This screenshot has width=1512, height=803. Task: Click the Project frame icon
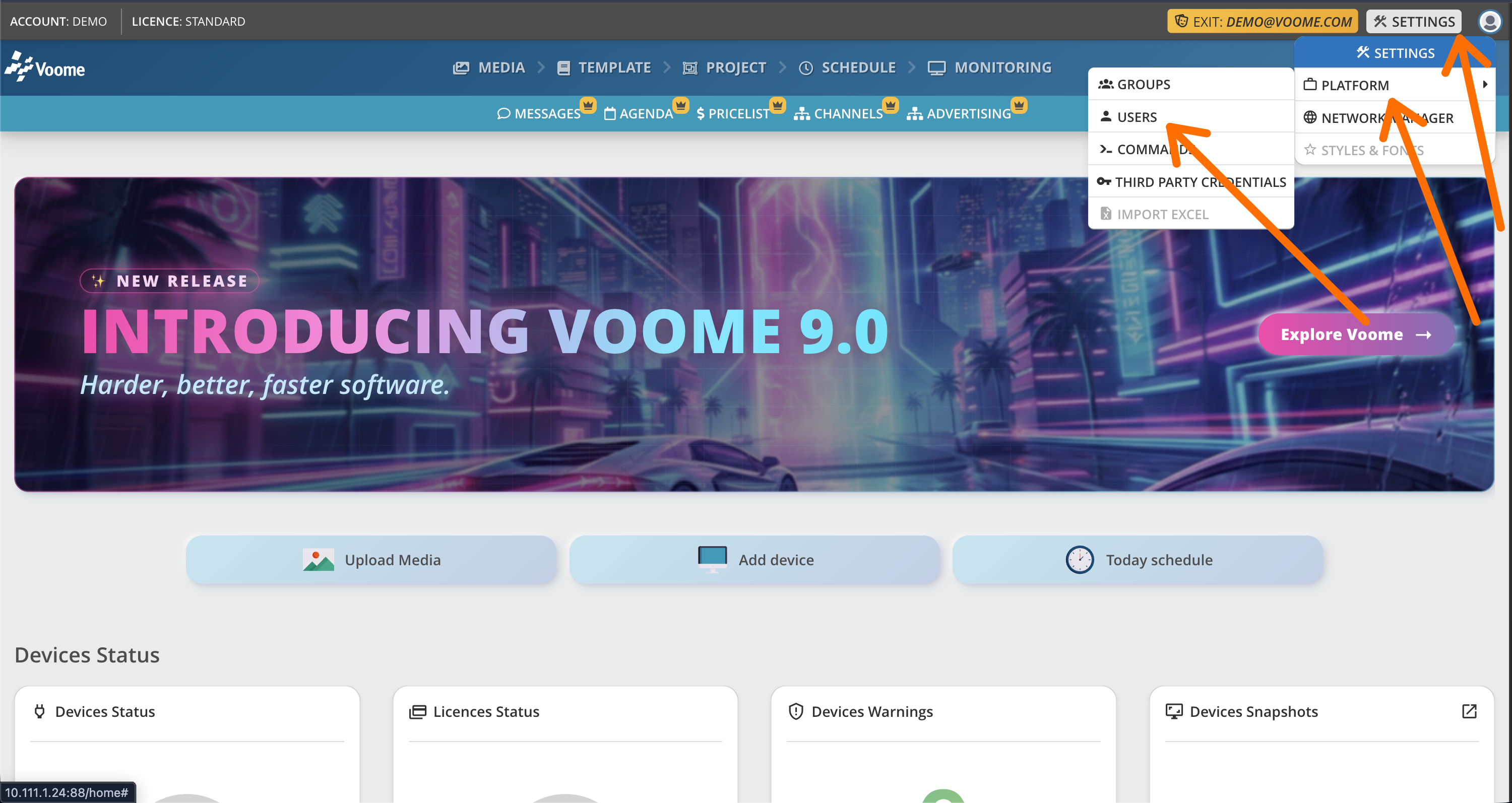689,68
